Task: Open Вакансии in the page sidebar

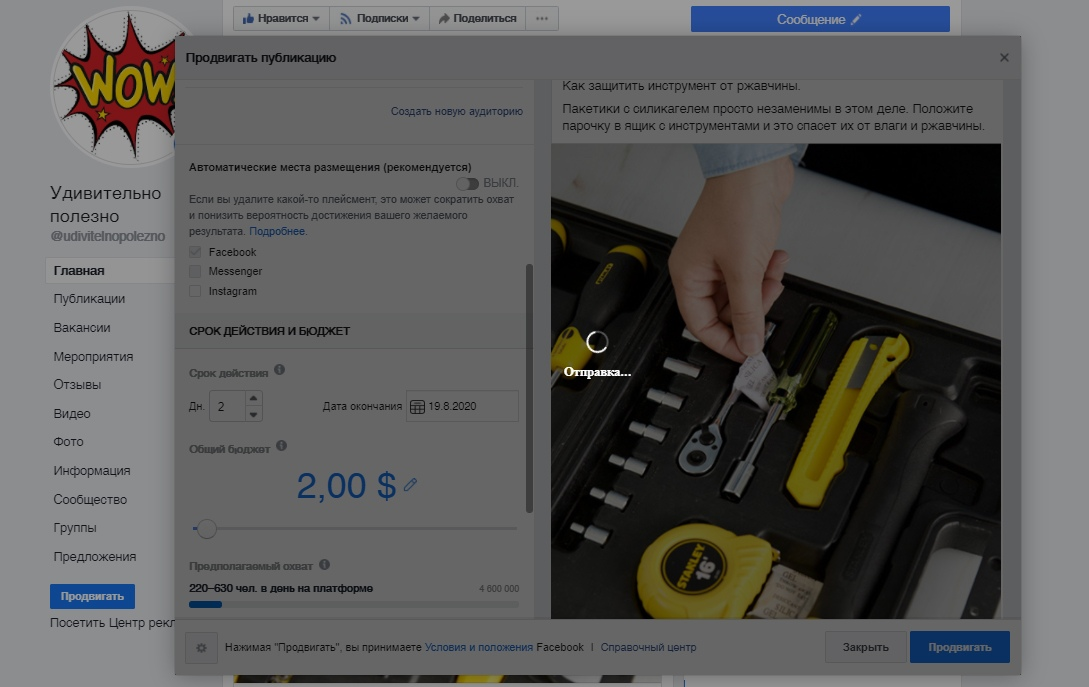Action: point(82,328)
